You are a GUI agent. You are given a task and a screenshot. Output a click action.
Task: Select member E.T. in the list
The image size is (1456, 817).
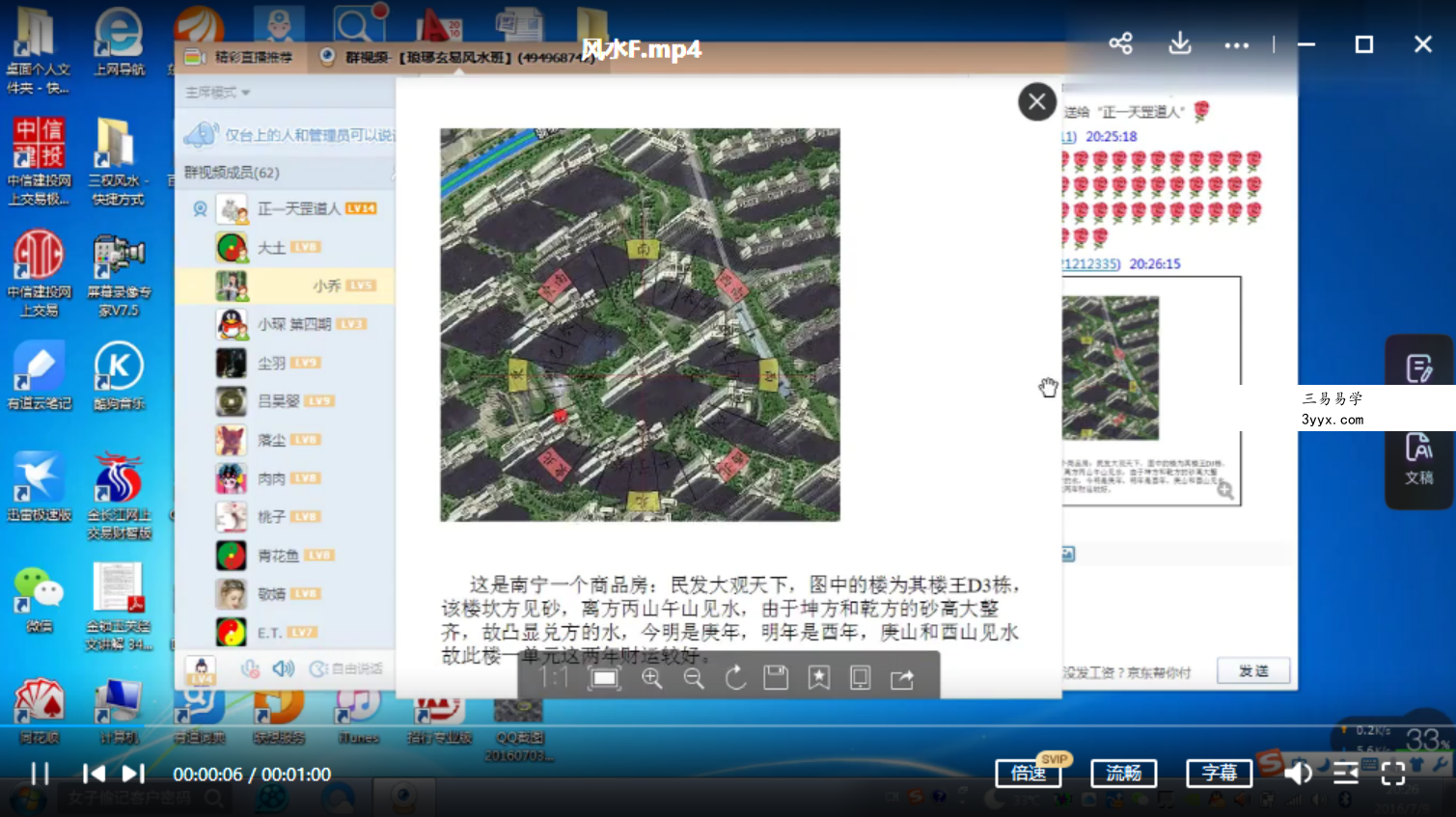pyautogui.click(x=286, y=633)
